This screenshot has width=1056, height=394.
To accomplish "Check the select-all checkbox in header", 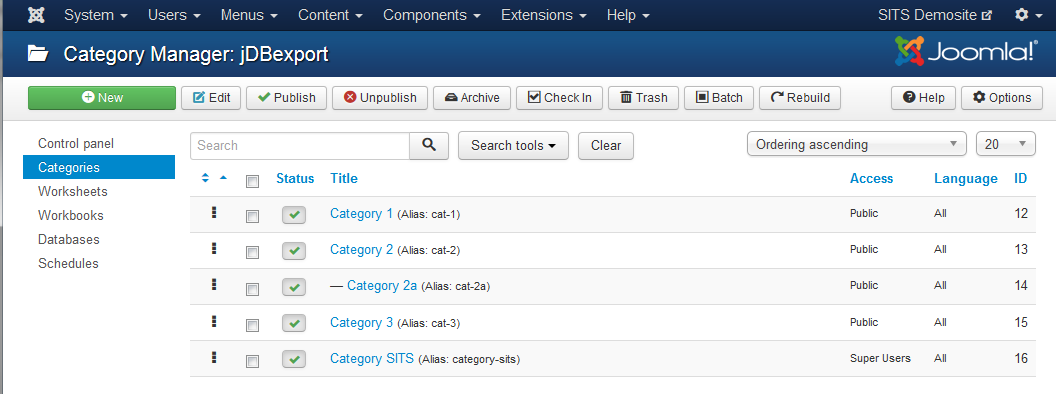I will [x=253, y=181].
